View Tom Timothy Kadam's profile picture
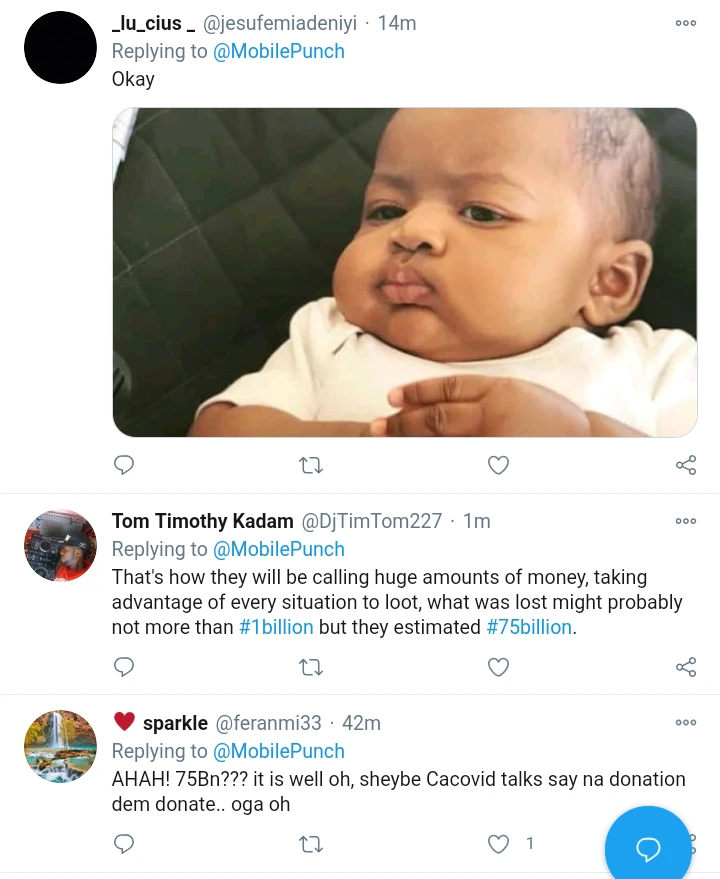This screenshot has height=879, width=720. point(60,546)
